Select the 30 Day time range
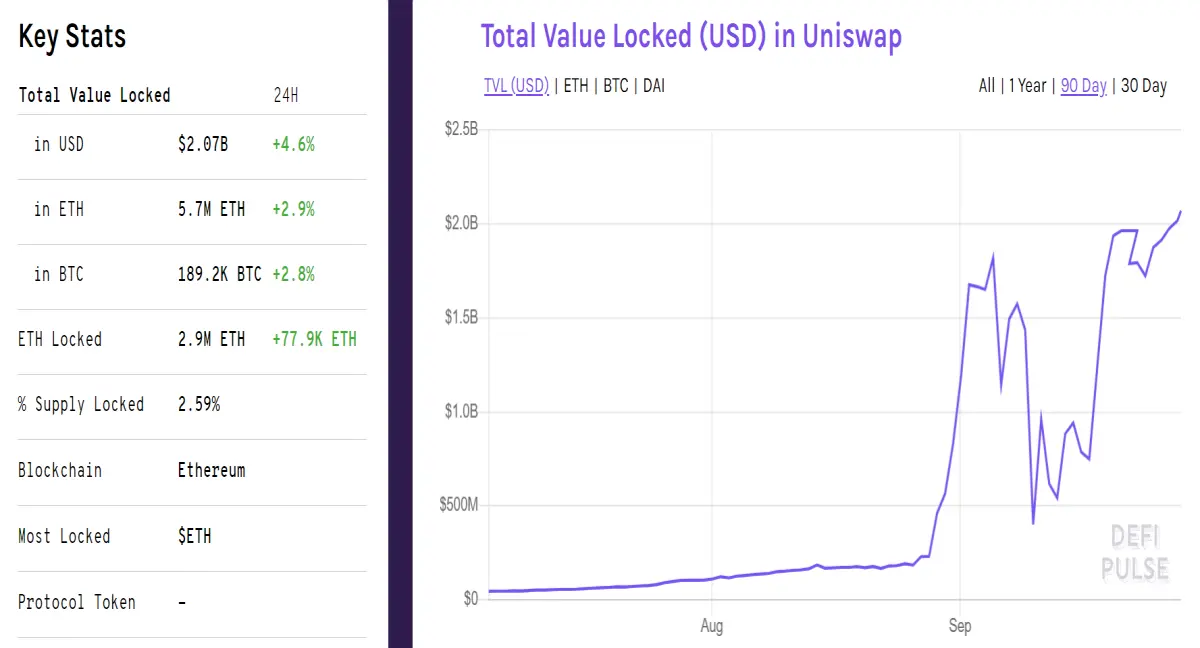Image resolution: width=1200 pixels, height=648 pixels. [1144, 86]
